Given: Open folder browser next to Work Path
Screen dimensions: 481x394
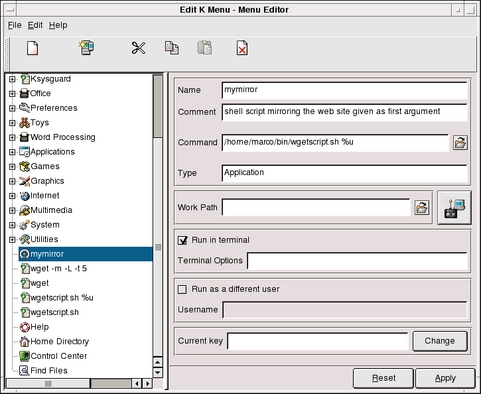Looking at the screenshot, I should coord(421,207).
